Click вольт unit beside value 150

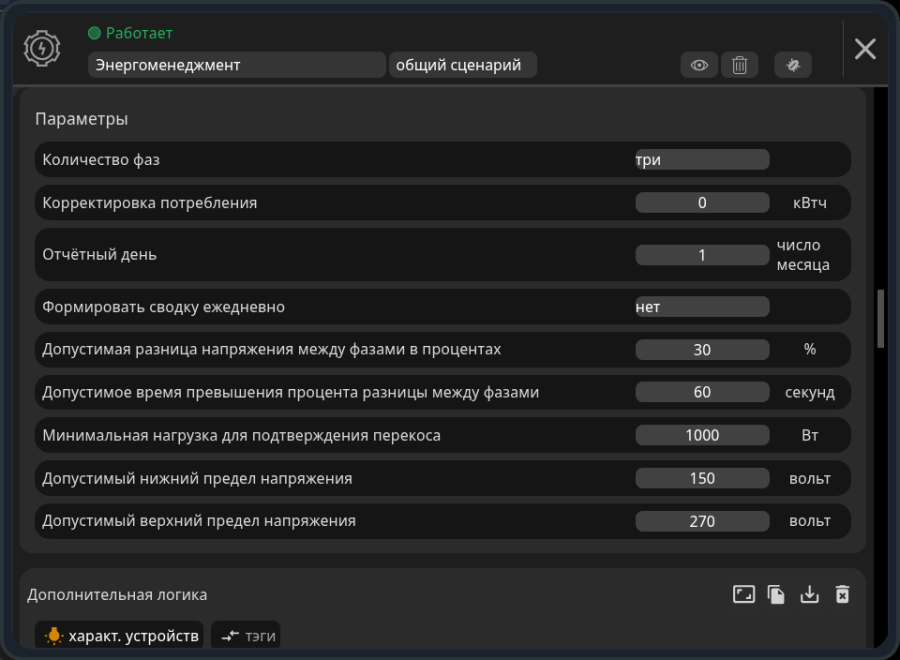[x=809, y=479]
